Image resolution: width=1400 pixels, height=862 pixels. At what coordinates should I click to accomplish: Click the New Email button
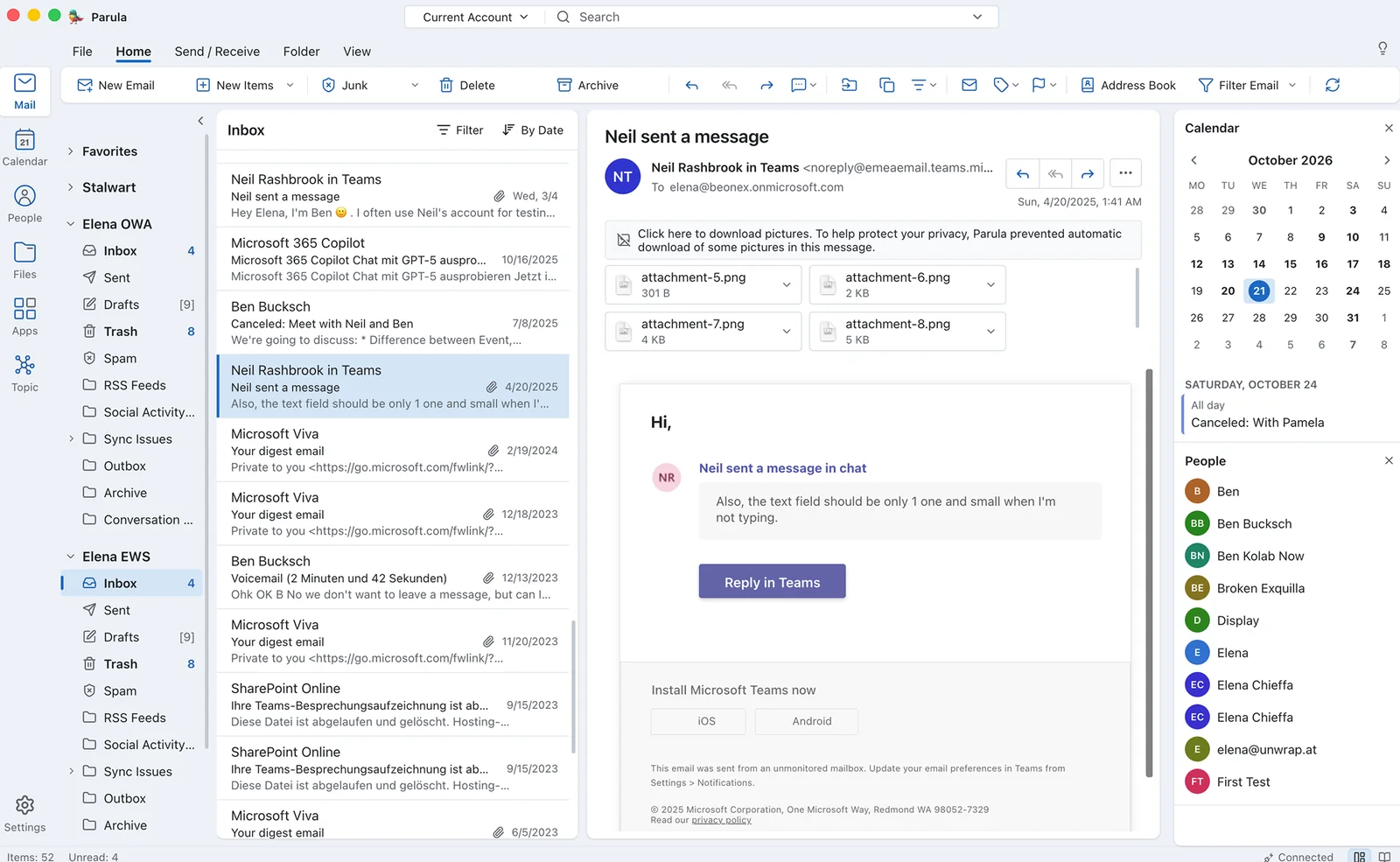click(116, 85)
